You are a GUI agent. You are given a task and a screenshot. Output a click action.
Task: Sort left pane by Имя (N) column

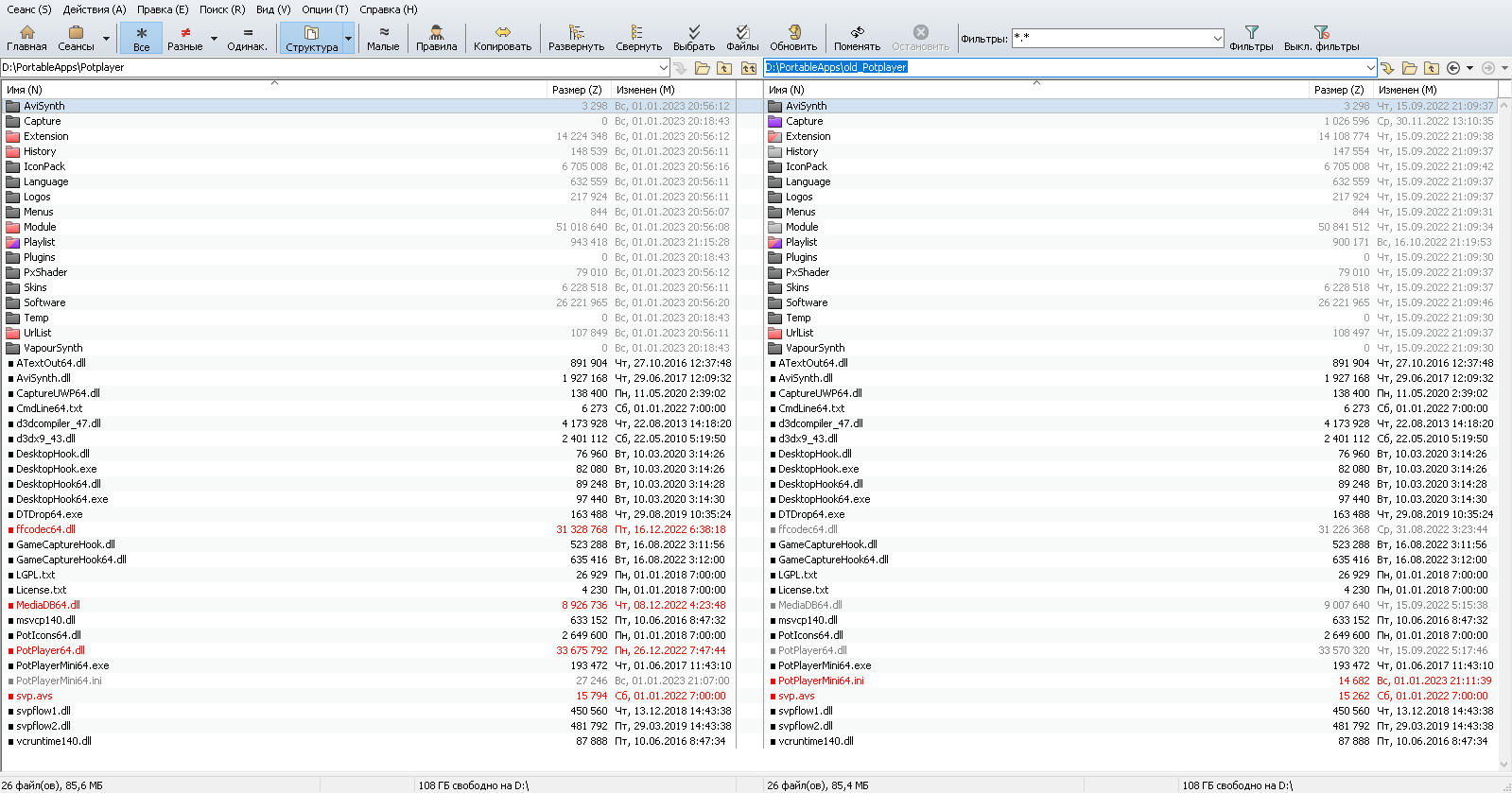[274, 90]
